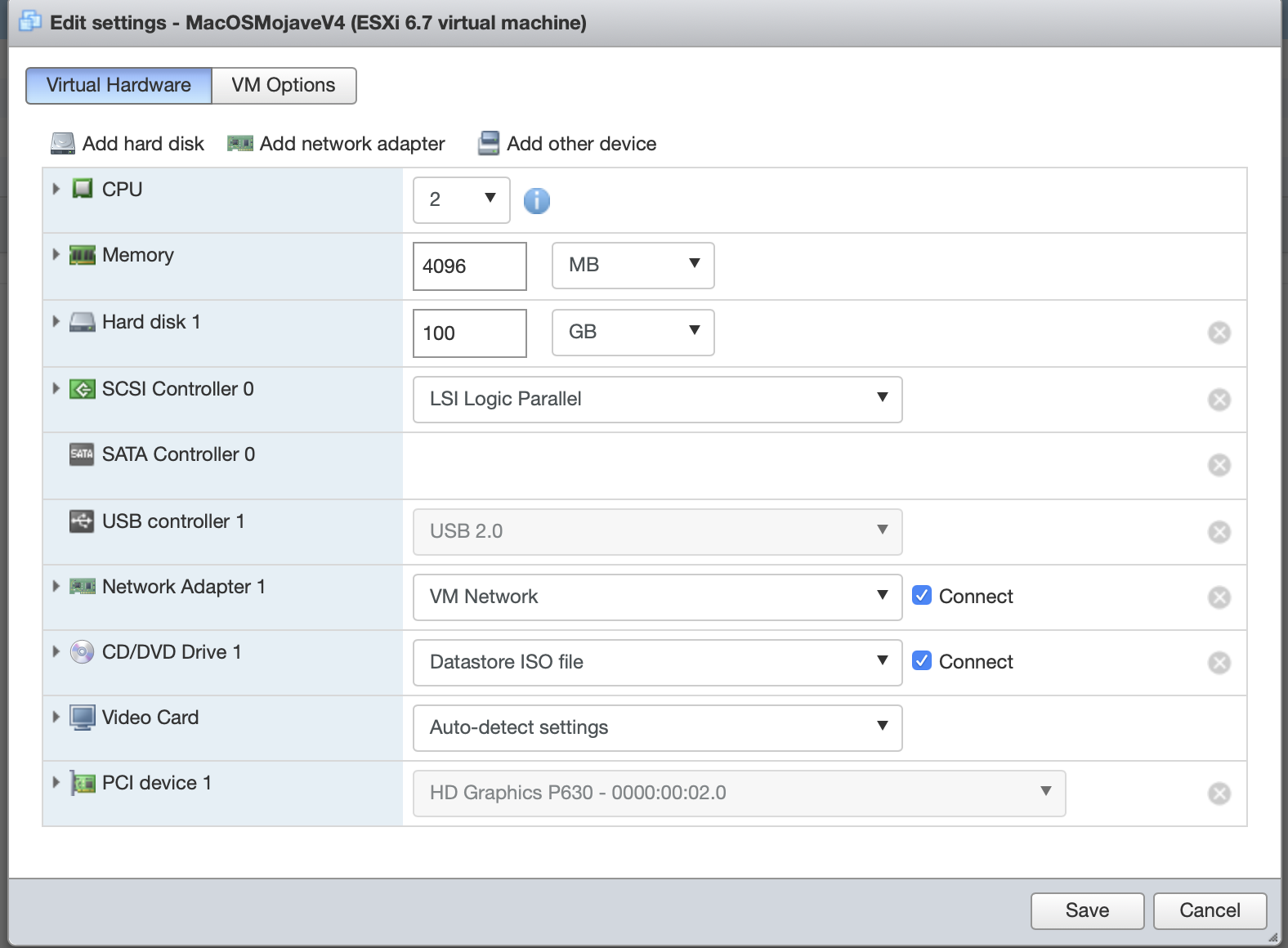Image resolution: width=1288 pixels, height=948 pixels.
Task: Expand the Network Adapter 1 row
Action: 56,586
